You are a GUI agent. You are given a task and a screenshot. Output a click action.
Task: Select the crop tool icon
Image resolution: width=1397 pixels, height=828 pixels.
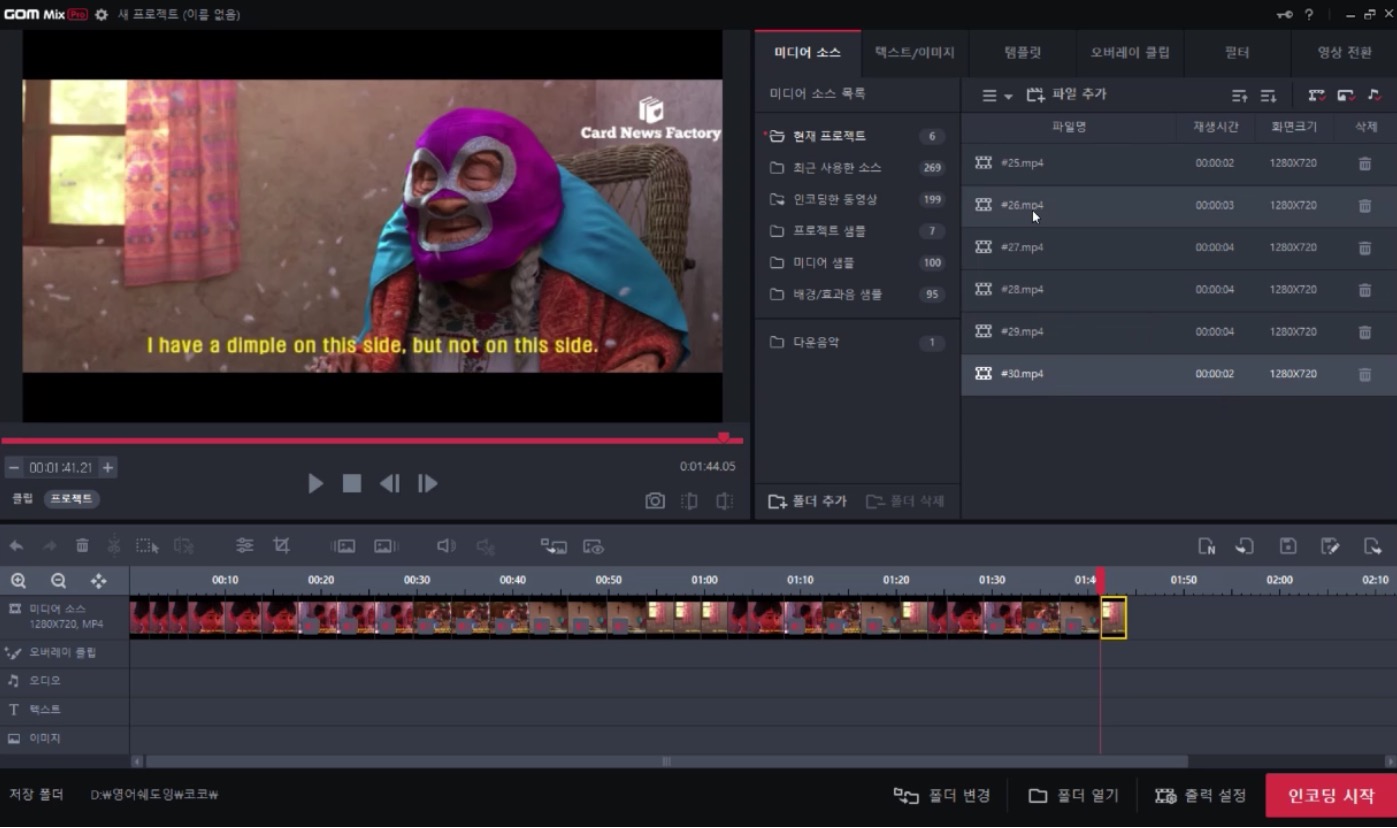tap(281, 546)
